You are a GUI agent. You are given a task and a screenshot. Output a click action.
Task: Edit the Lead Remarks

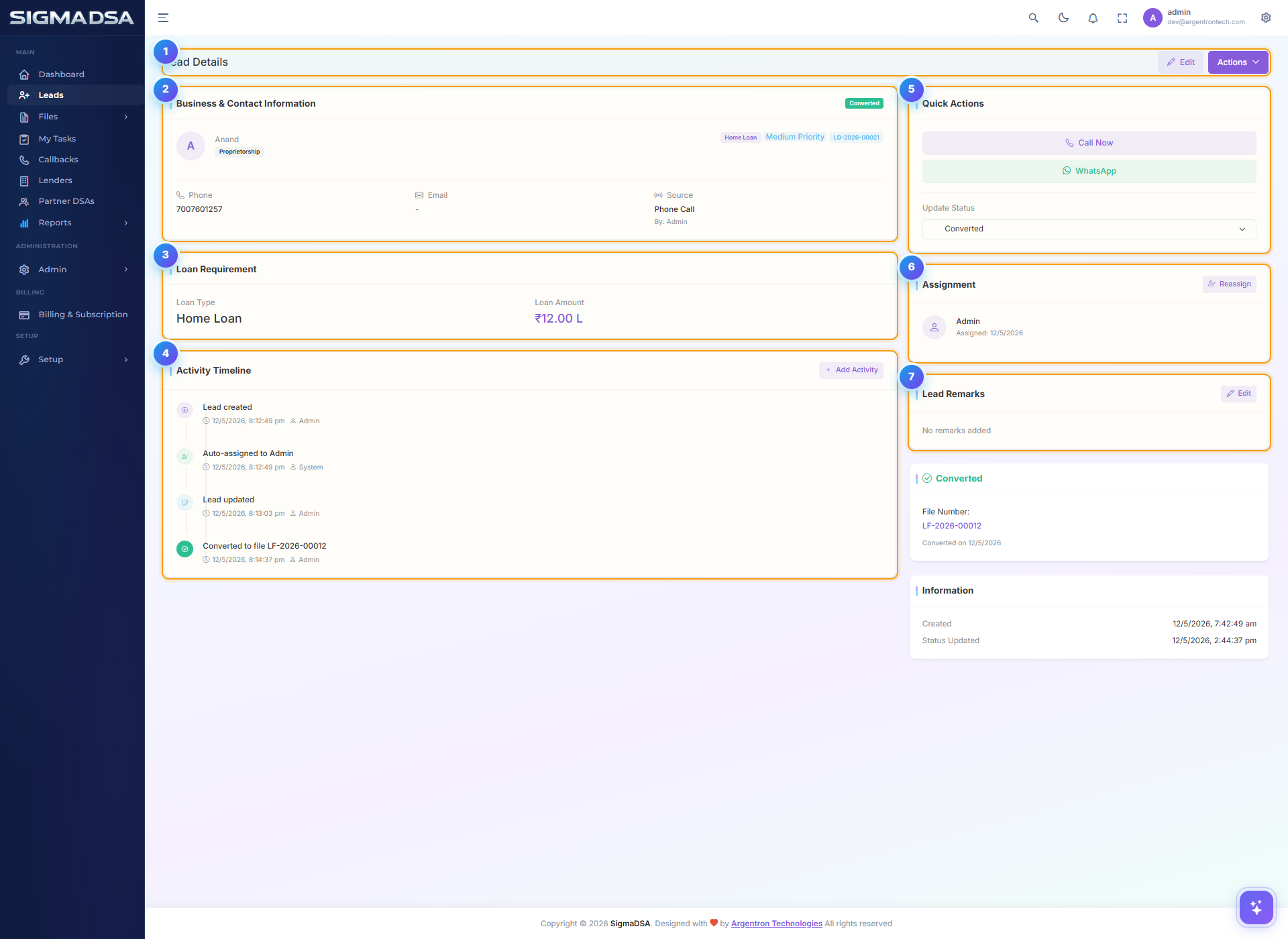click(1238, 394)
